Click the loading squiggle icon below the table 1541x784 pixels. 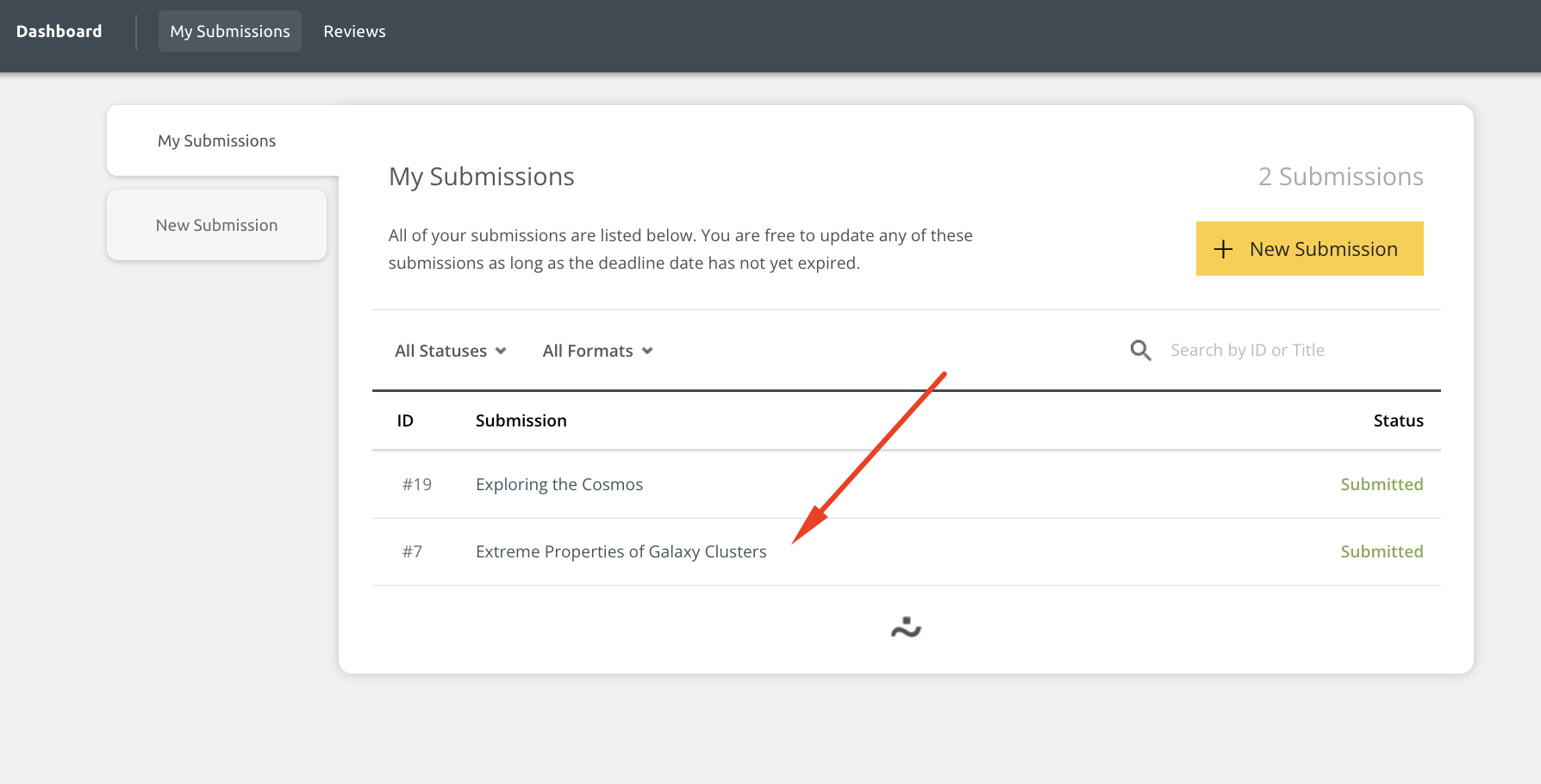[905, 627]
